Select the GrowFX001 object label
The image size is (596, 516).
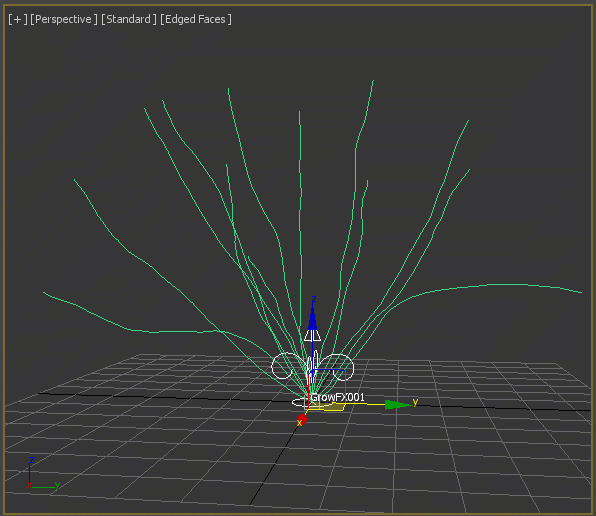(338, 397)
